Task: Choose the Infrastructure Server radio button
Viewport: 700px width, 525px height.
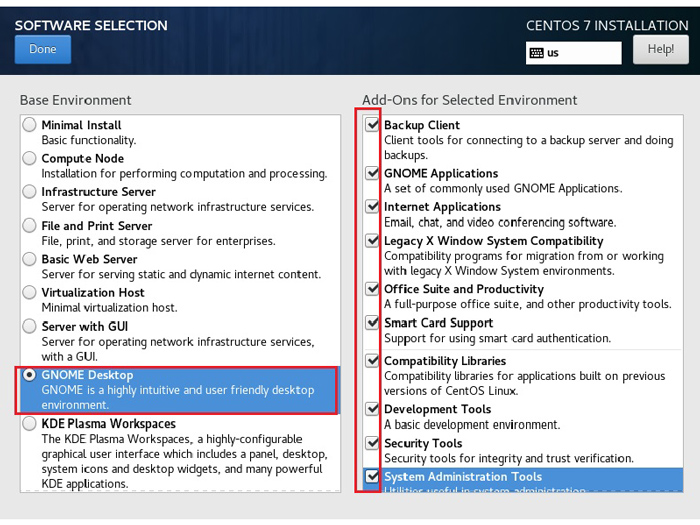Action: tap(29, 192)
